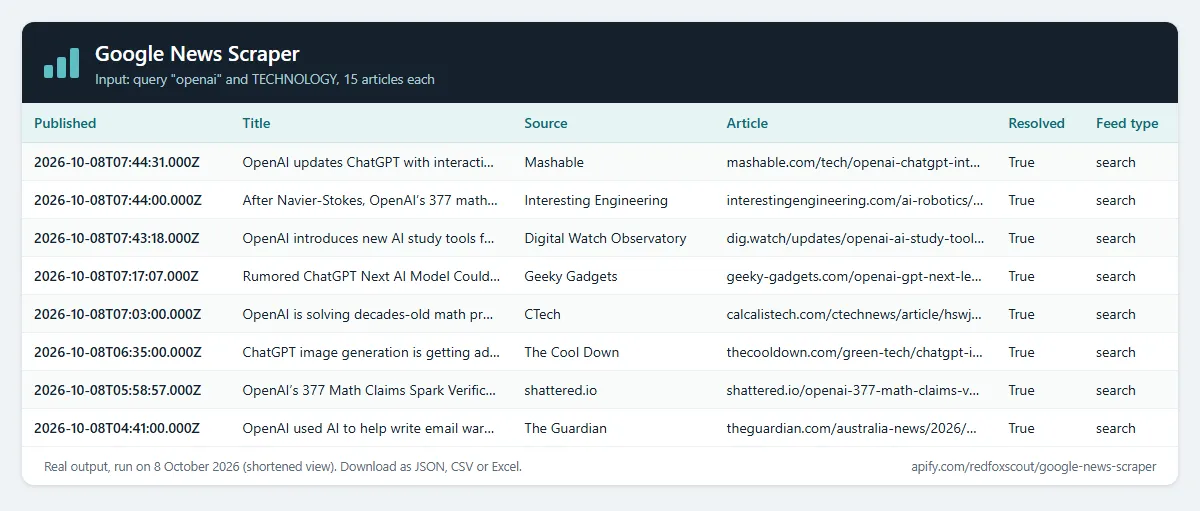Click Resolved value True in Mashable row
The image size is (1200, 511).
(x=1022, y=162)
